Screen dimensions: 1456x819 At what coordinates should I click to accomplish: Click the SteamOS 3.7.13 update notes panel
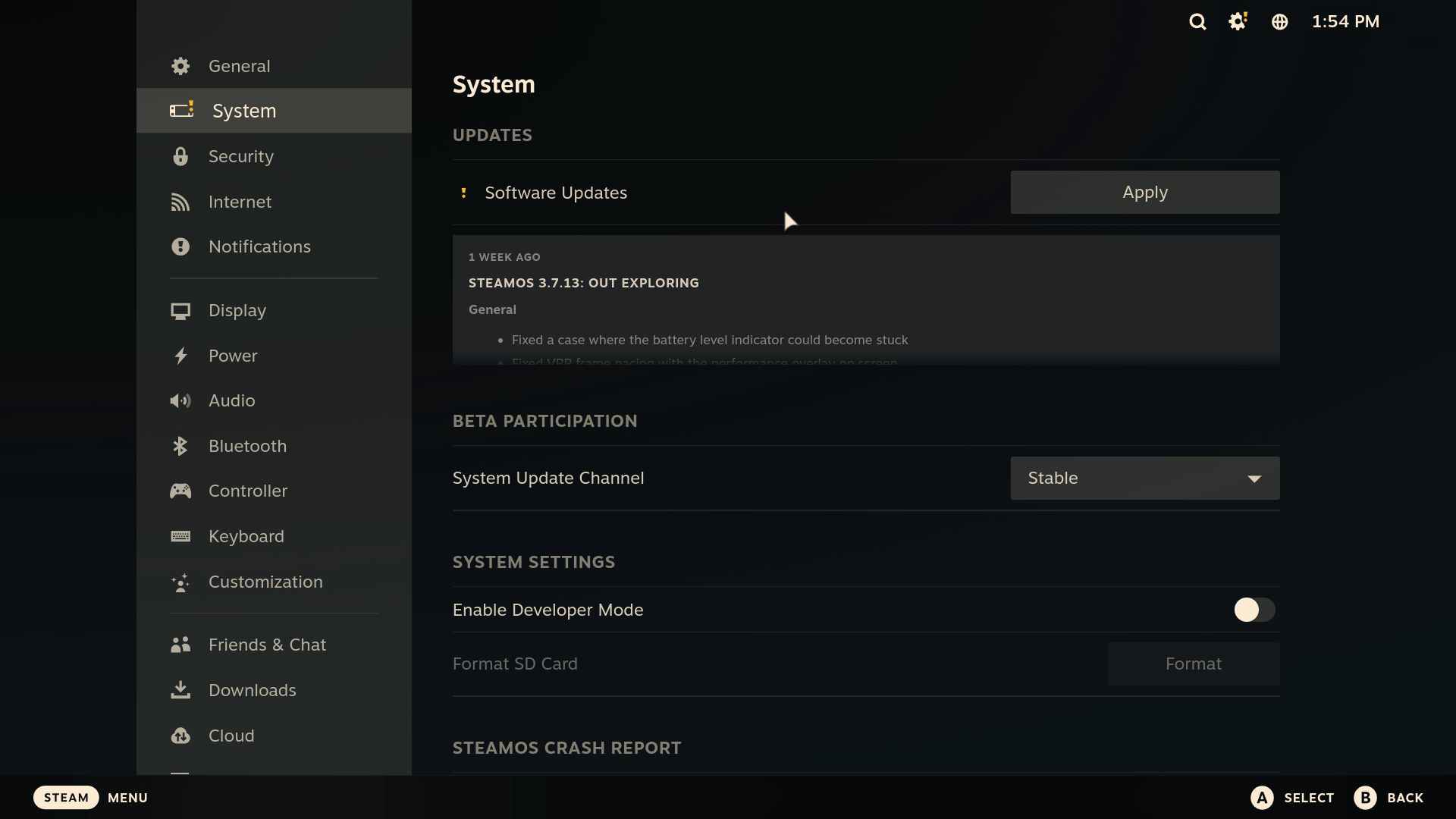864,299
